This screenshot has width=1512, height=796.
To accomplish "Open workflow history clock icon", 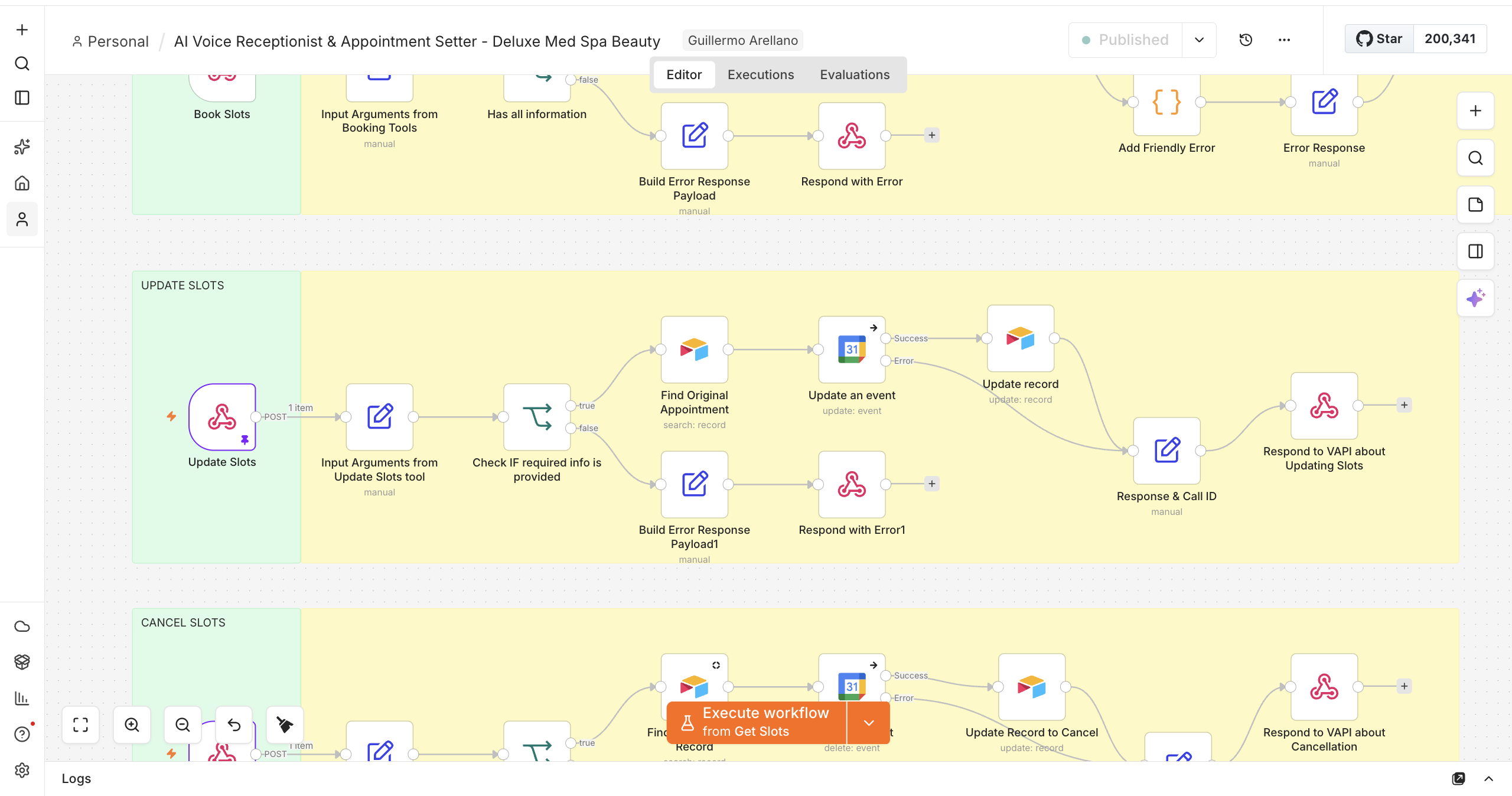I will point(1246,40).
